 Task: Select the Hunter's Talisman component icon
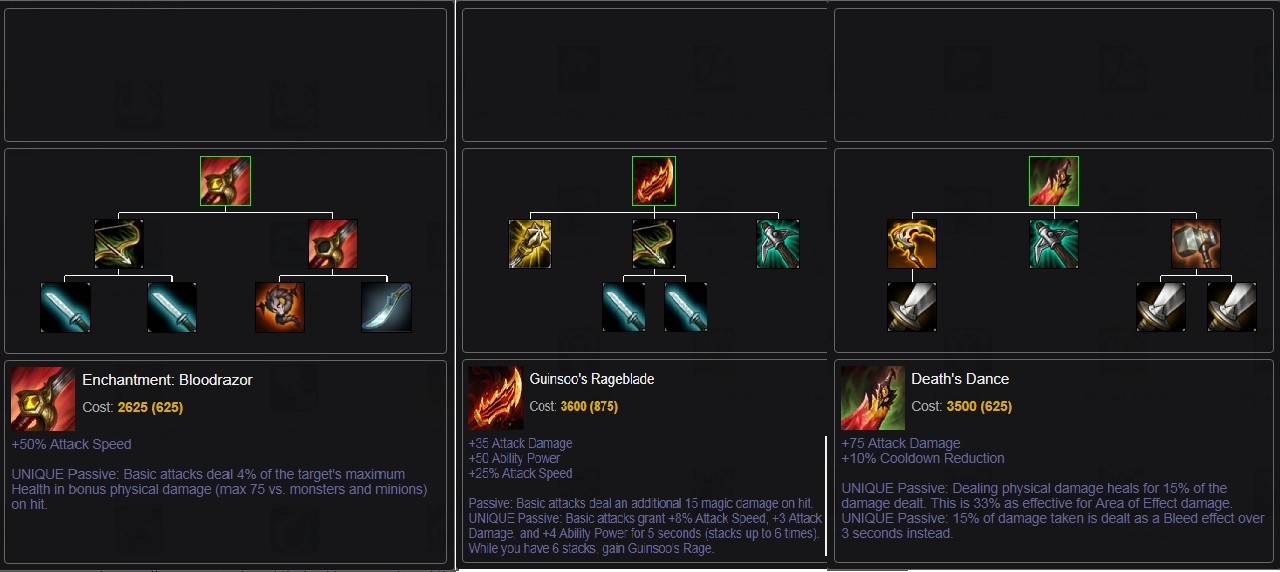(x=280, y=307)
